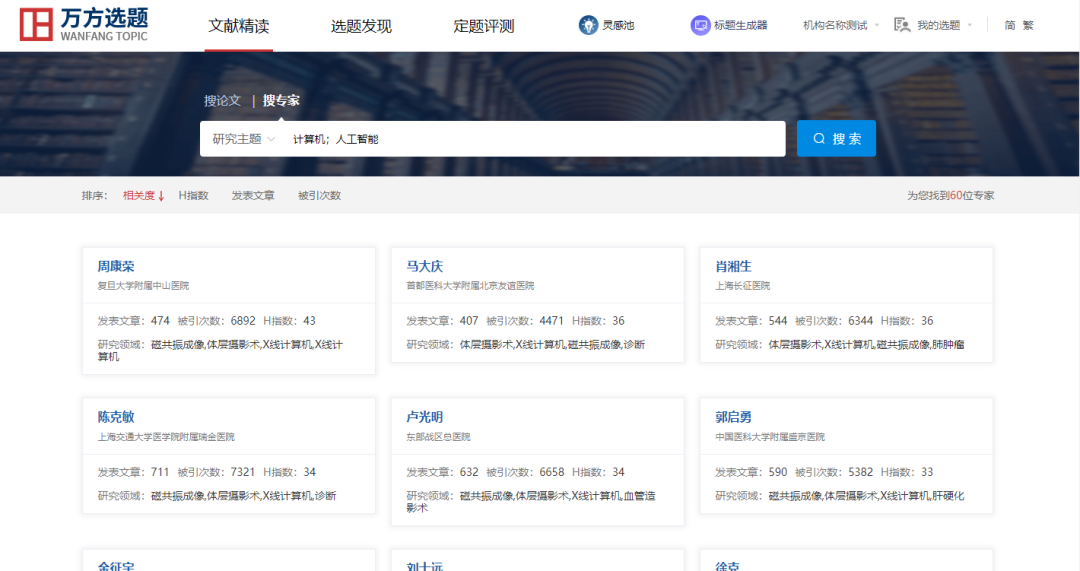
Task: Switch to 搜论文 search mode
Action: [222, 100]
